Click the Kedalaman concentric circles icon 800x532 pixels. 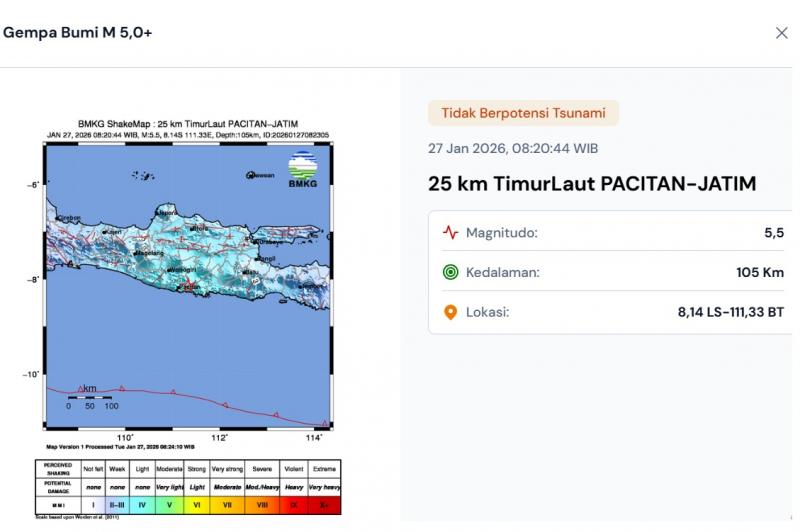click(x=450, y=272)
